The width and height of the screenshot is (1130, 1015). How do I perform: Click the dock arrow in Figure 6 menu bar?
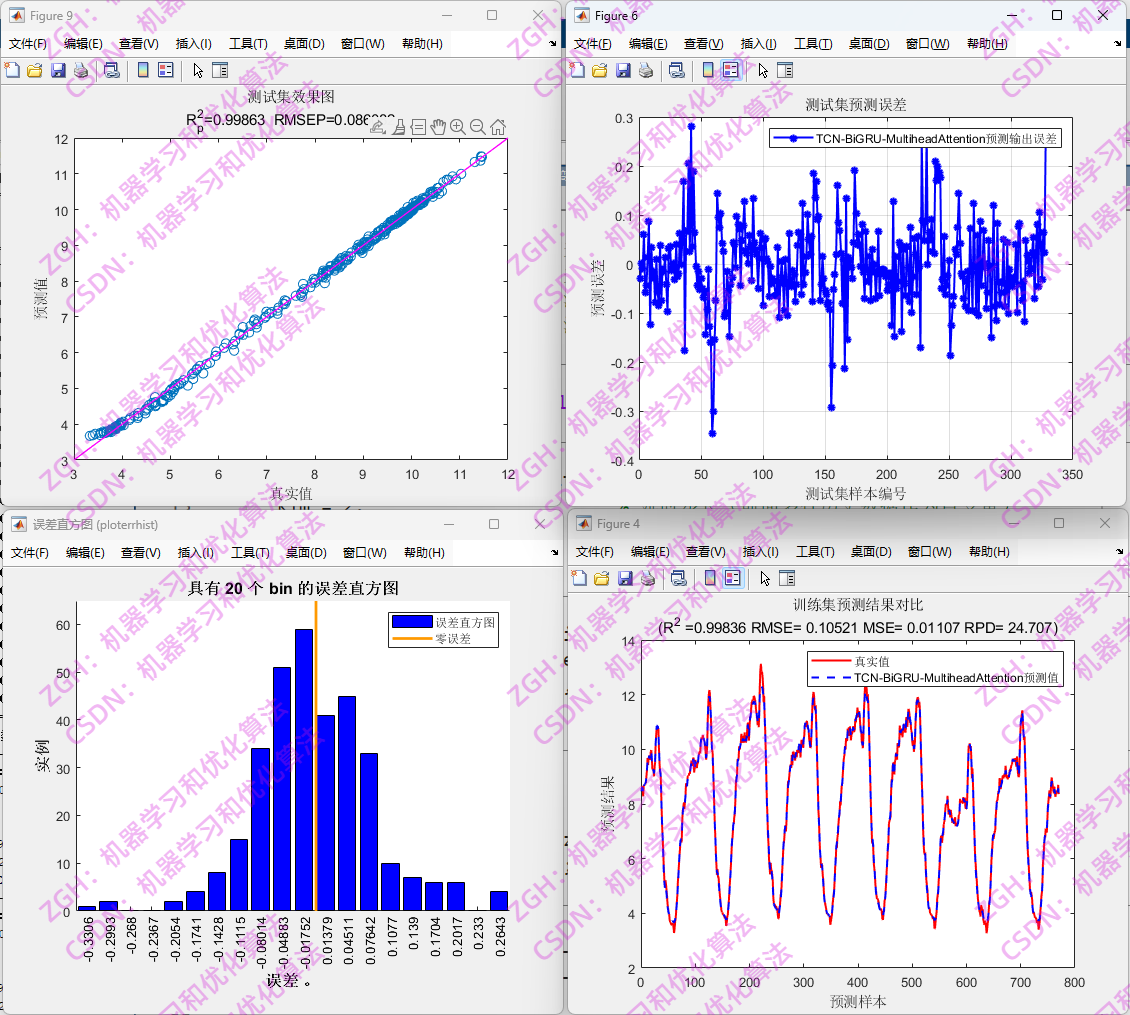[x=1118, y=44]
